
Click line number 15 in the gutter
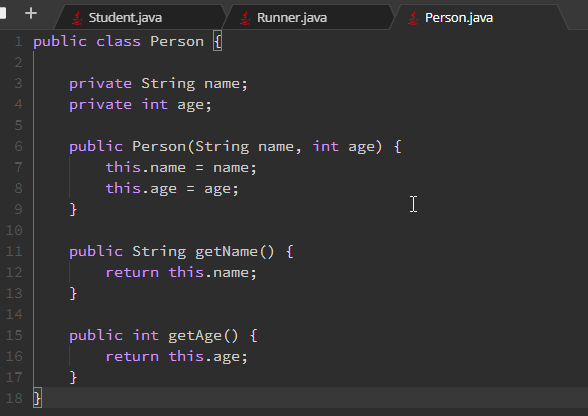[x=14, y=335]
